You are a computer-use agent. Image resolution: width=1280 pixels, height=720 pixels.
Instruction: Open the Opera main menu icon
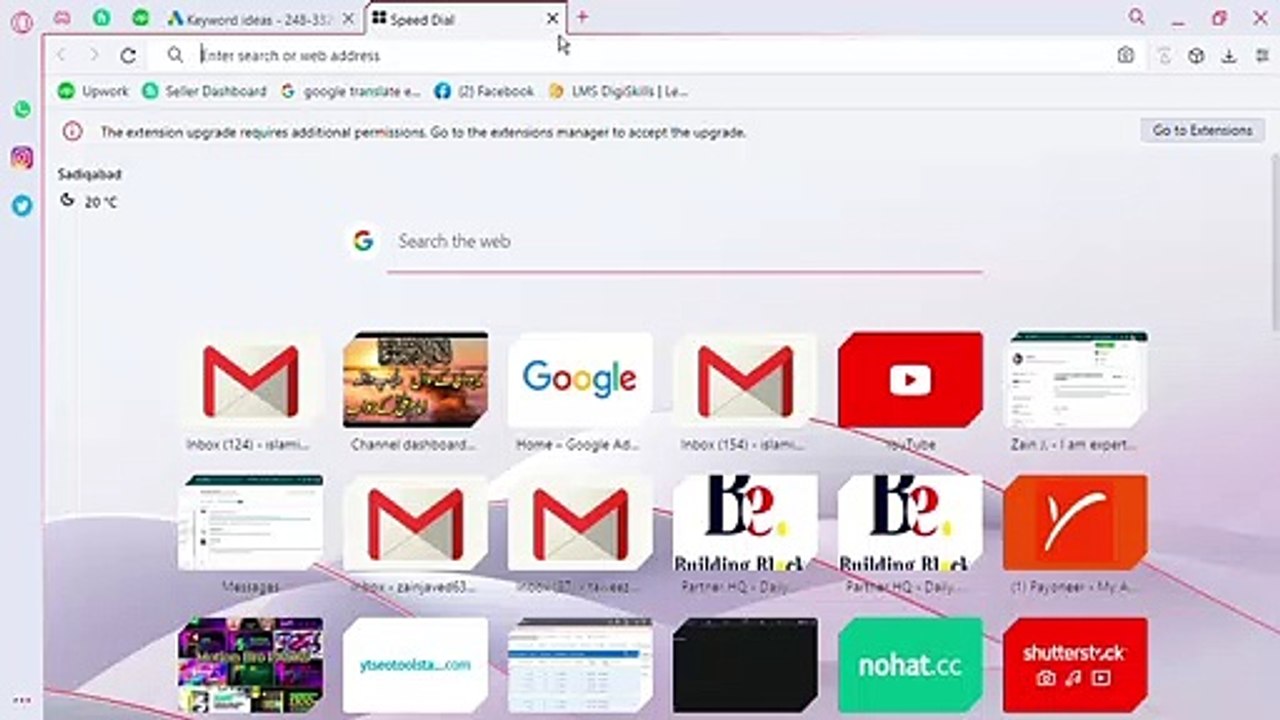(x=21, y=22)
